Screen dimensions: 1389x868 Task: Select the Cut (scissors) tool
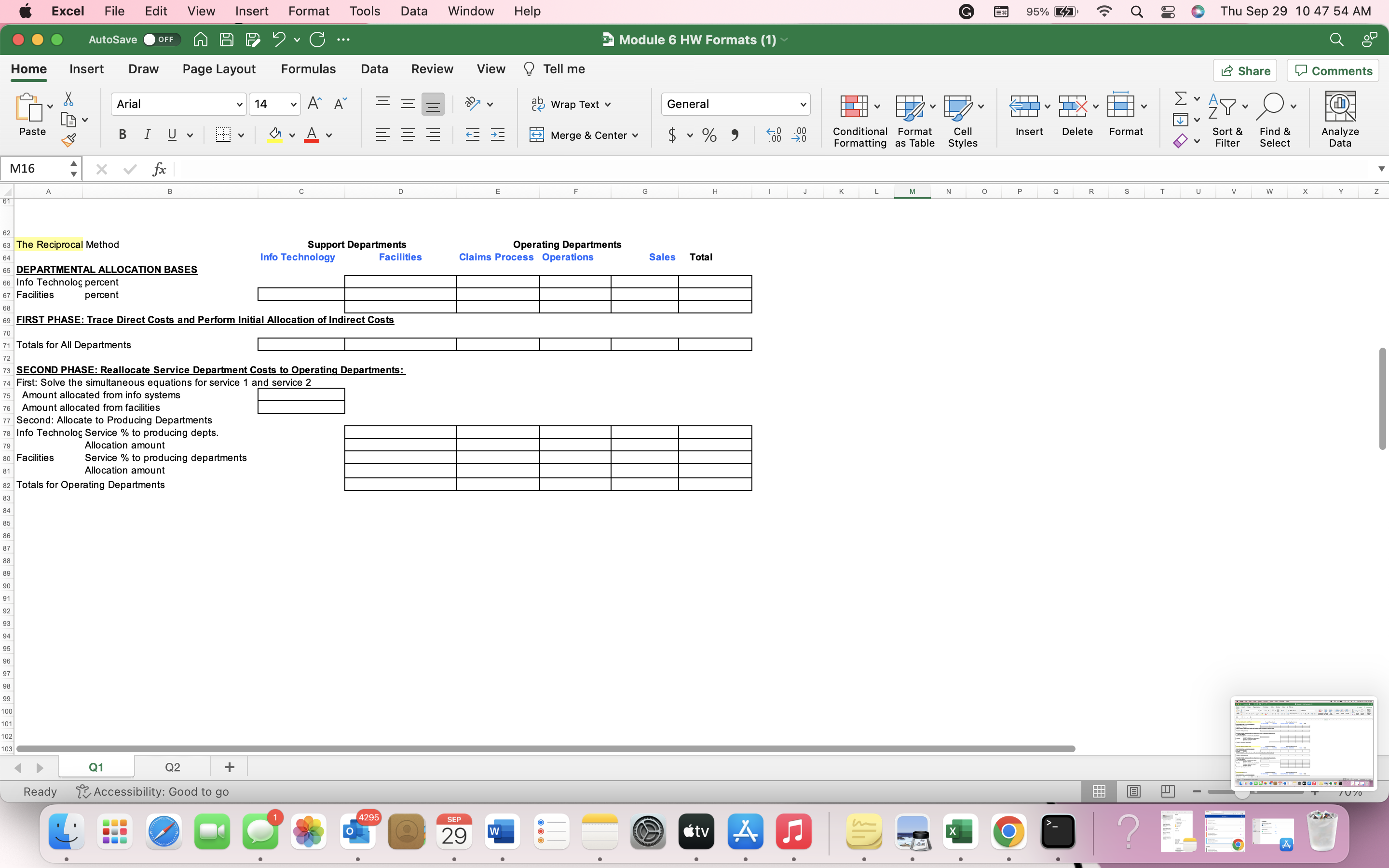pos(68,98)
